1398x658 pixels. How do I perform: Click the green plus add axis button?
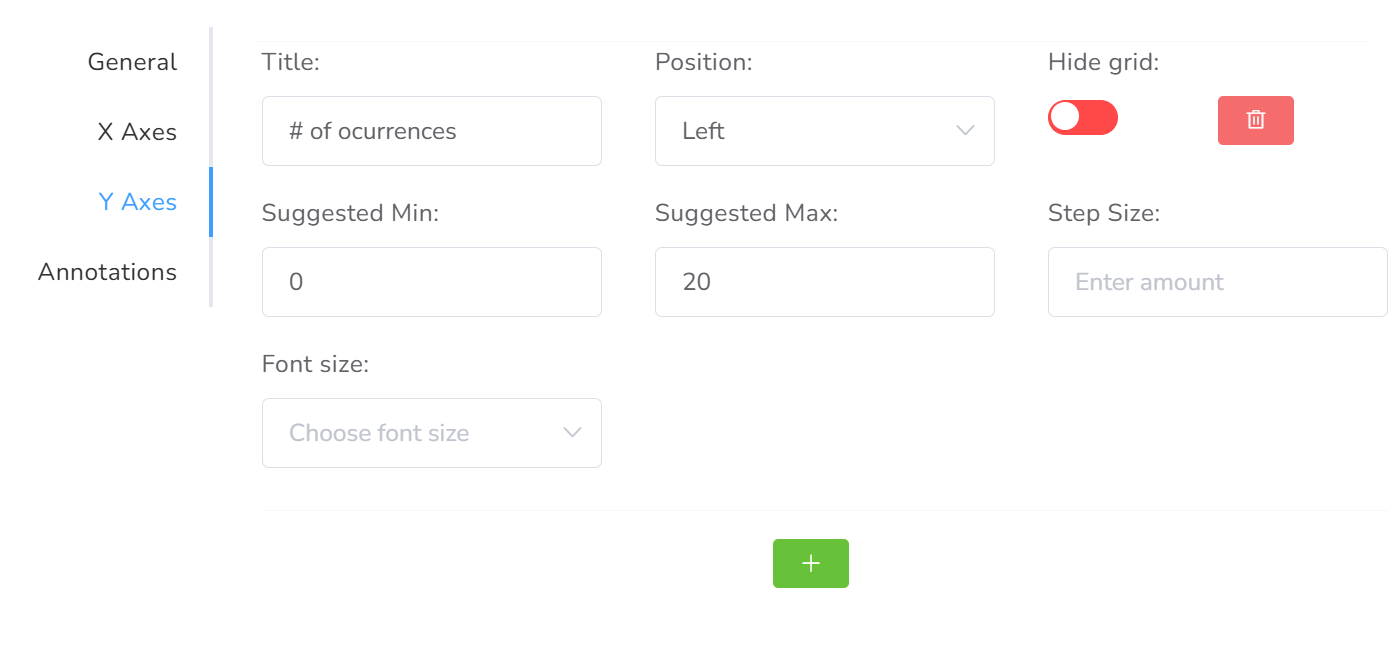tap(810, 564)
